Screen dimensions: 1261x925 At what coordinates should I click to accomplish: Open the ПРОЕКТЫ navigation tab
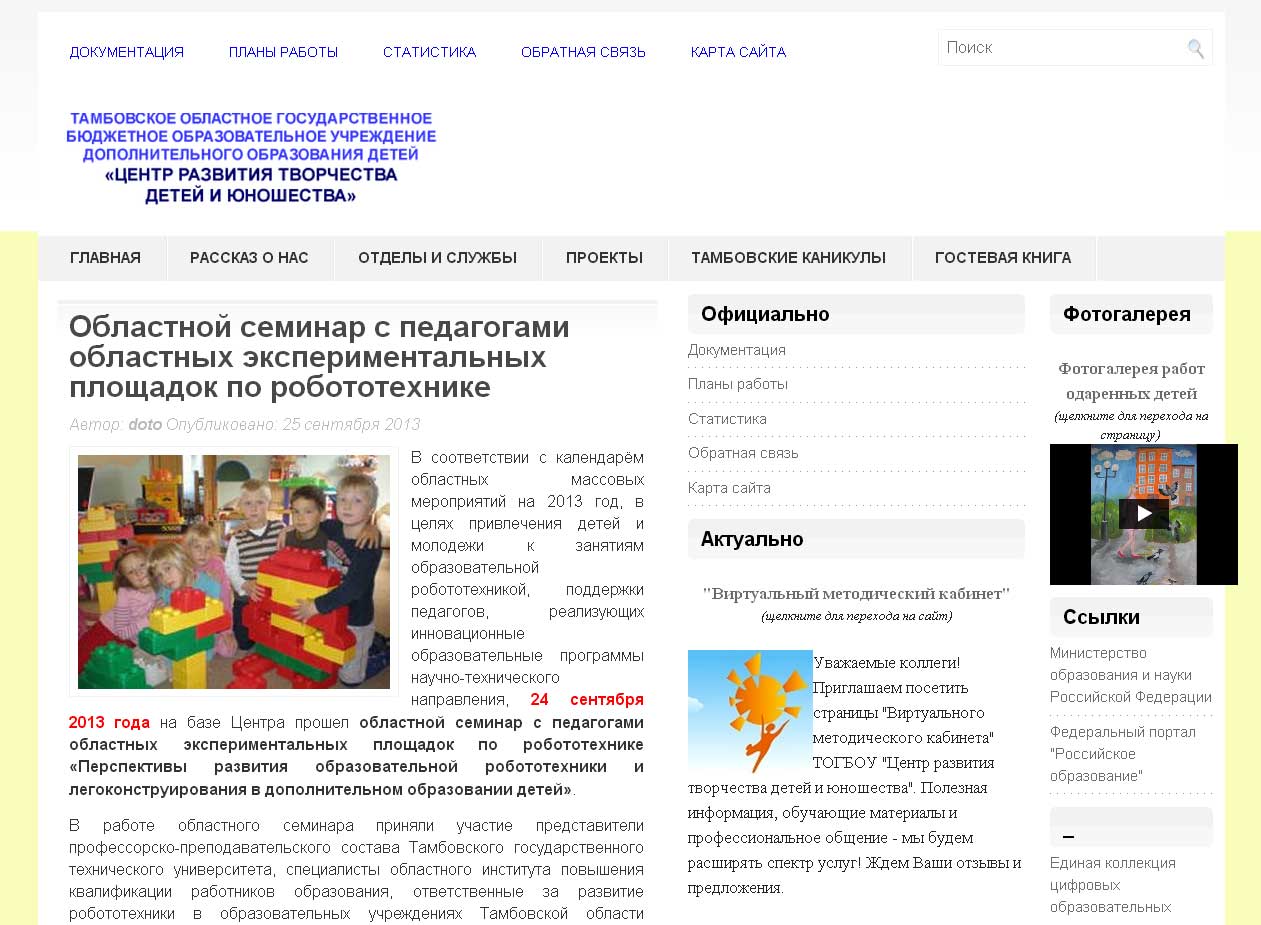point(604,258)
